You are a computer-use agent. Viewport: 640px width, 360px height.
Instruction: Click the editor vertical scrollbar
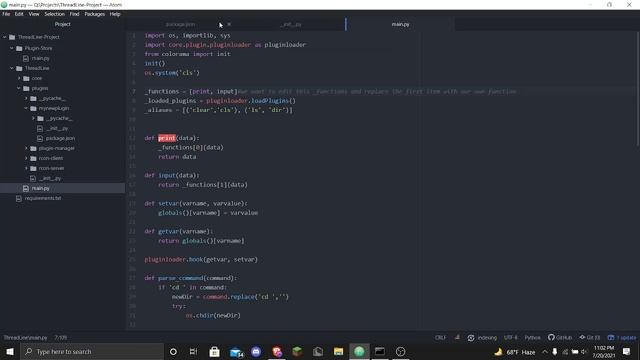pyautogui.click(x=638, y=88)
